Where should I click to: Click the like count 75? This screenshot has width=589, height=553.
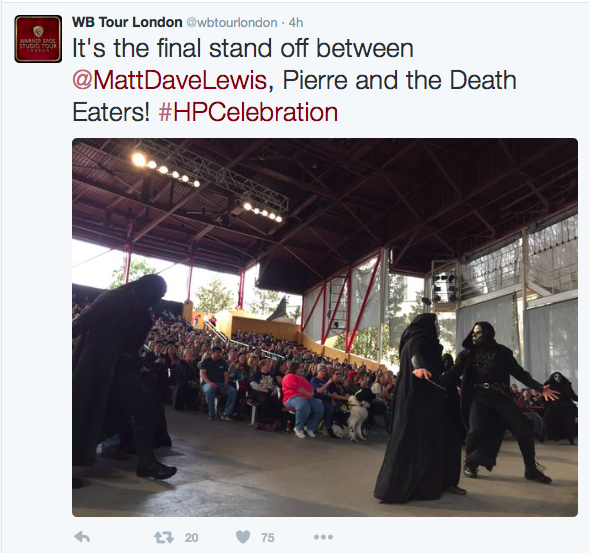click(267, 538)
